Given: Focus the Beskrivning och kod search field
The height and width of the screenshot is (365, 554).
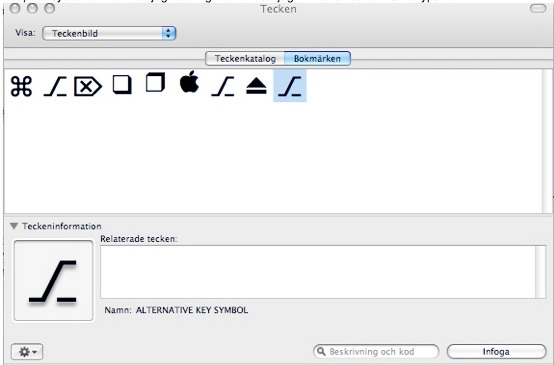Looking at the screenshot, I should pos(376,352).
